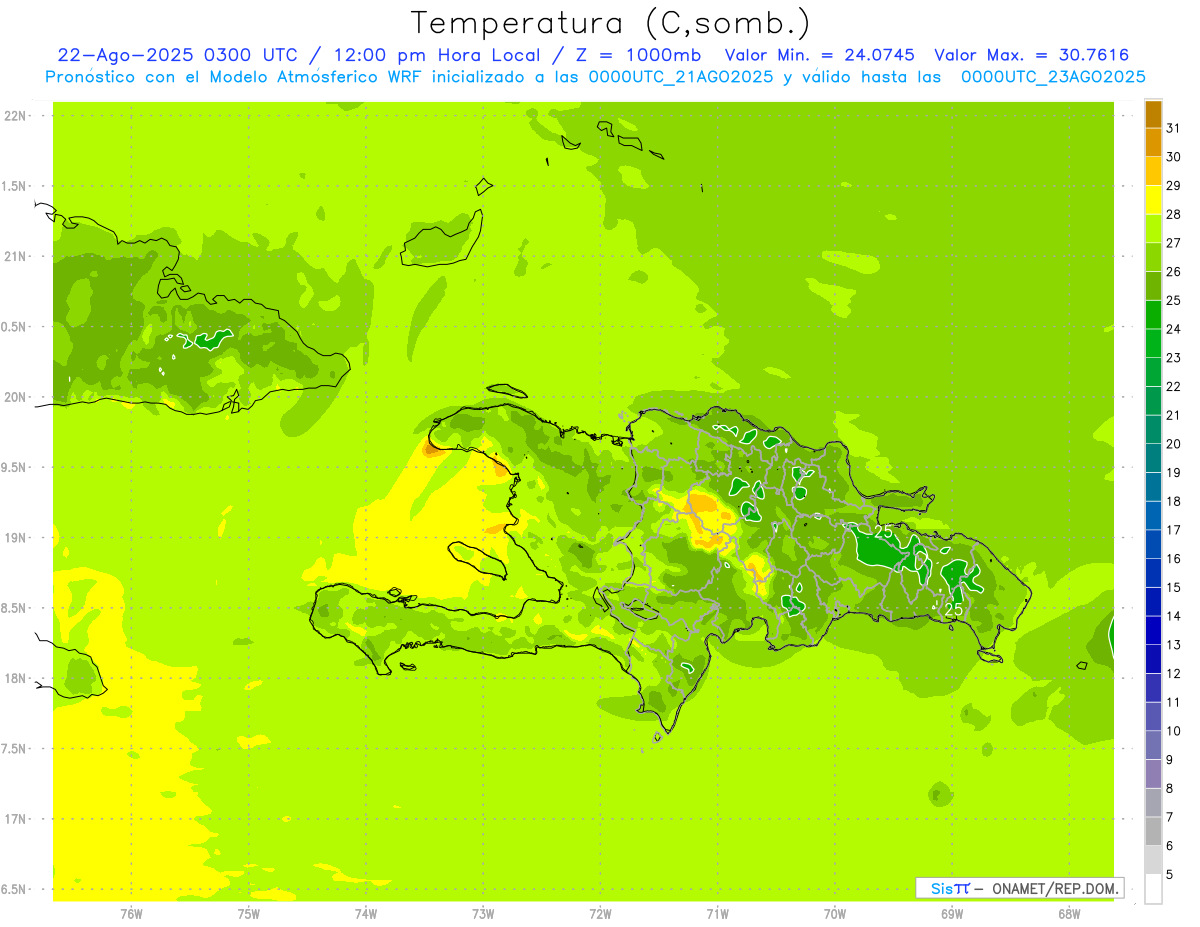Screen dimensions: 1200x927
Task: Pick the gray swatch between 6 and 7
Action: (x=1153, y=831)
